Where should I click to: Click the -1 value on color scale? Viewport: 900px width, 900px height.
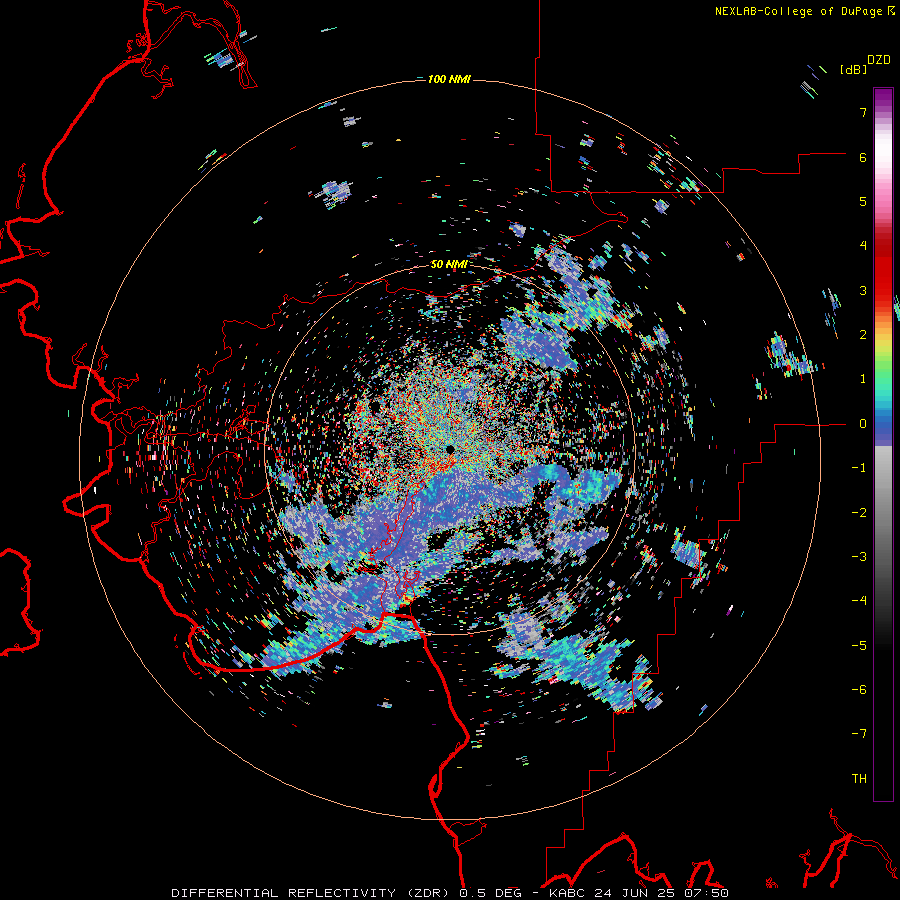(x=859, y=468)
